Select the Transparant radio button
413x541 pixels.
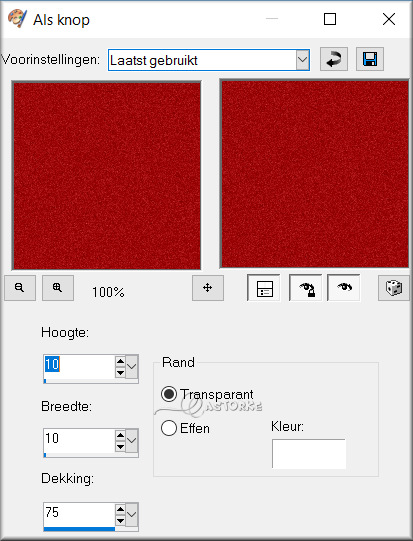point(169,394)
